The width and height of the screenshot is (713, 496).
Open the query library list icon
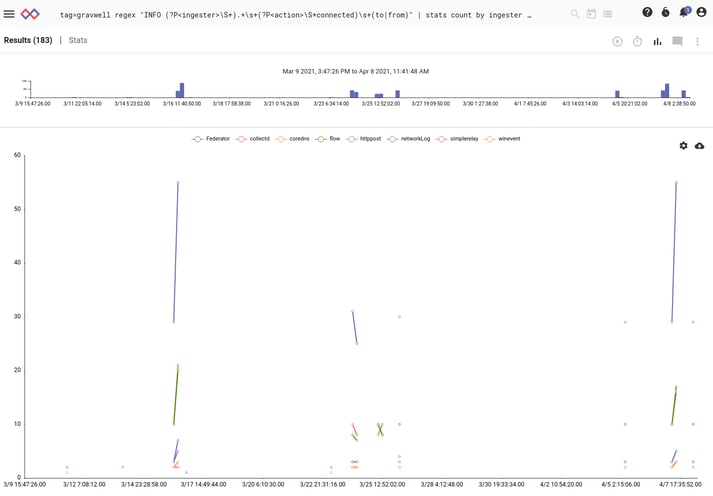(608, 14)
